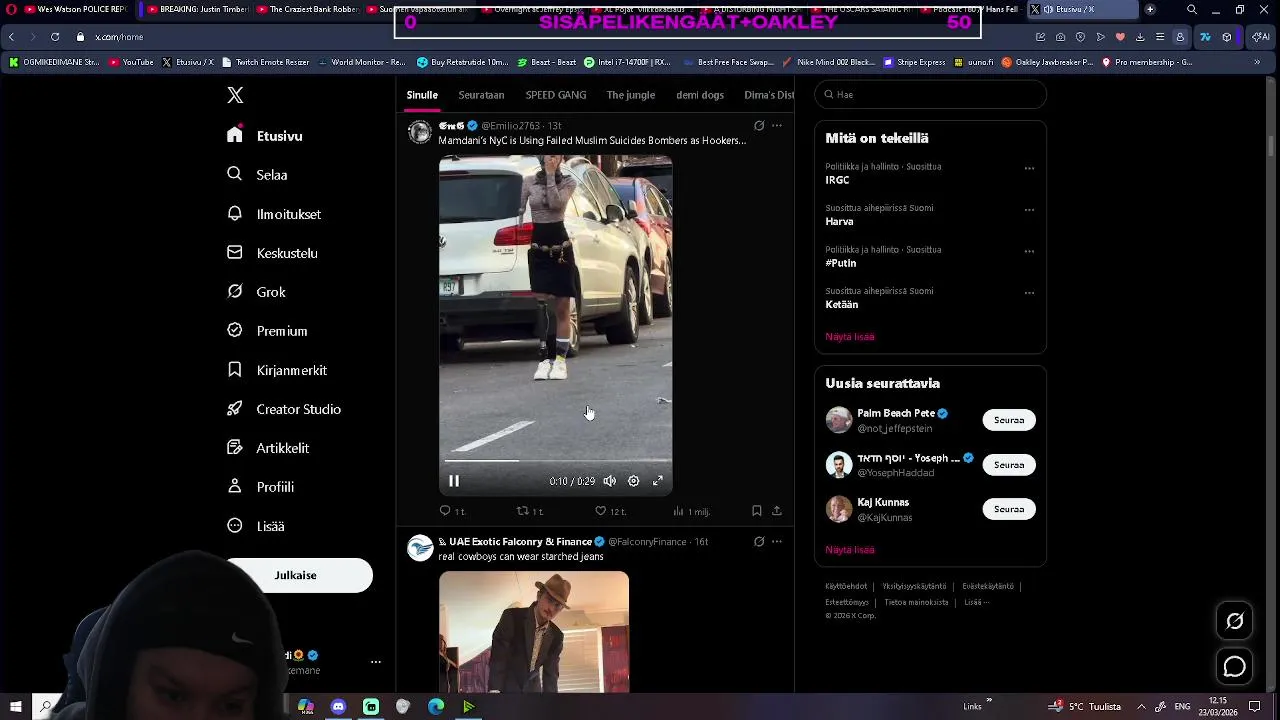View stats of the 1 milj. post
1280x720 pixels.
[x=691, y=511]
